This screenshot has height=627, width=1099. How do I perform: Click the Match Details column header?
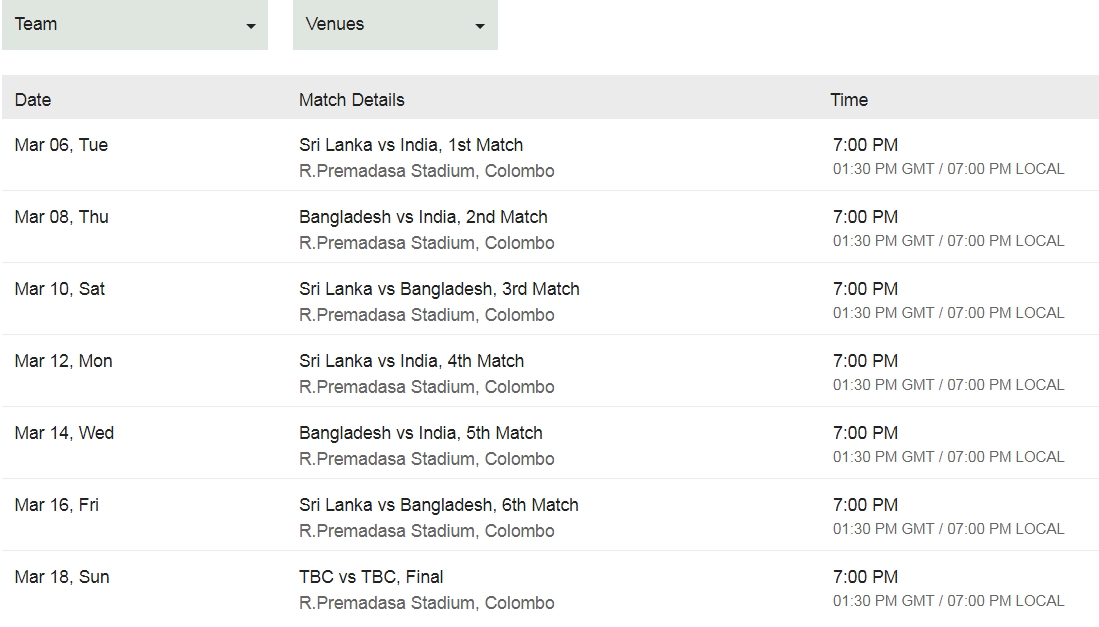point(352,100)
